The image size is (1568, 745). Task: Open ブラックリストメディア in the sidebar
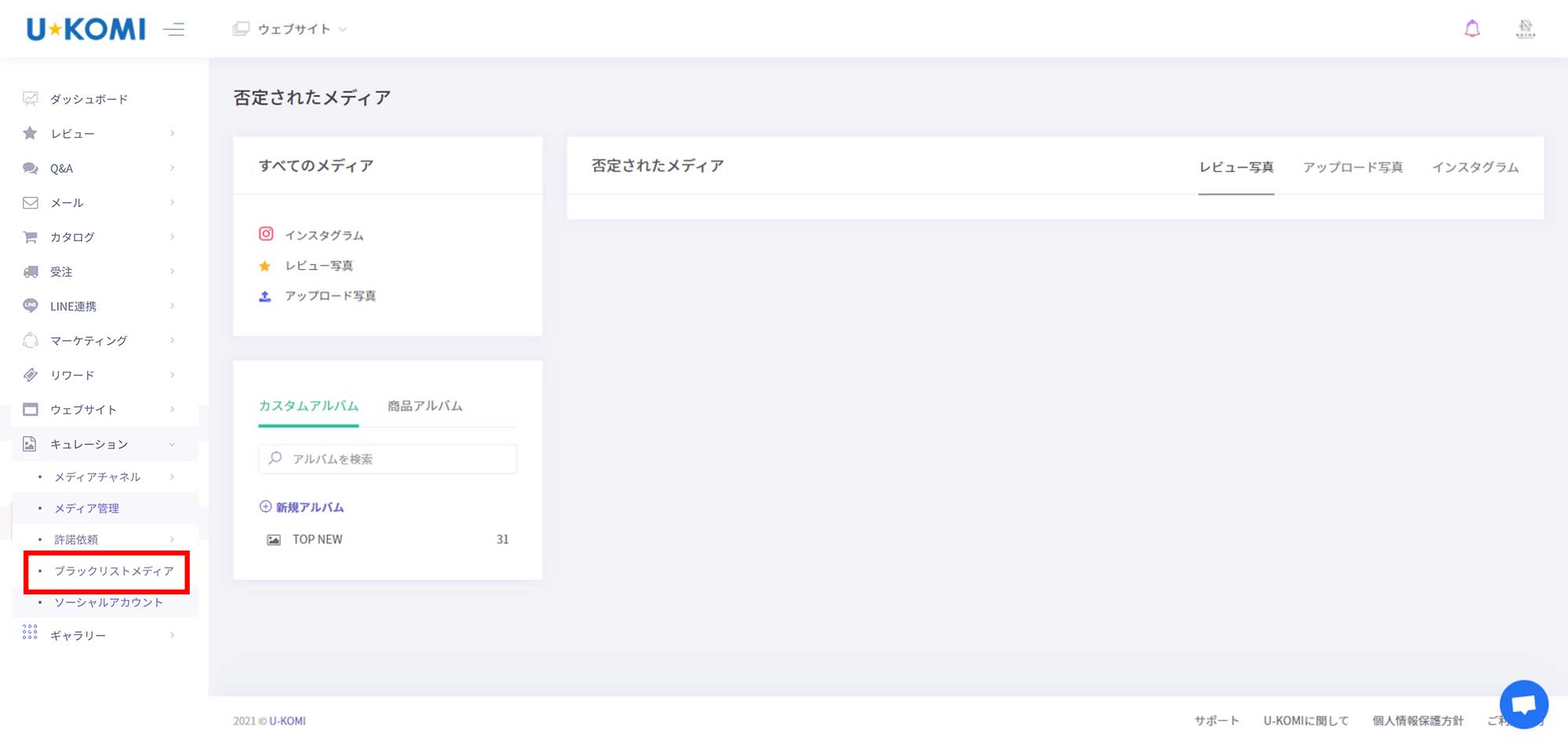pyautogui.click(x=114, y=571)
